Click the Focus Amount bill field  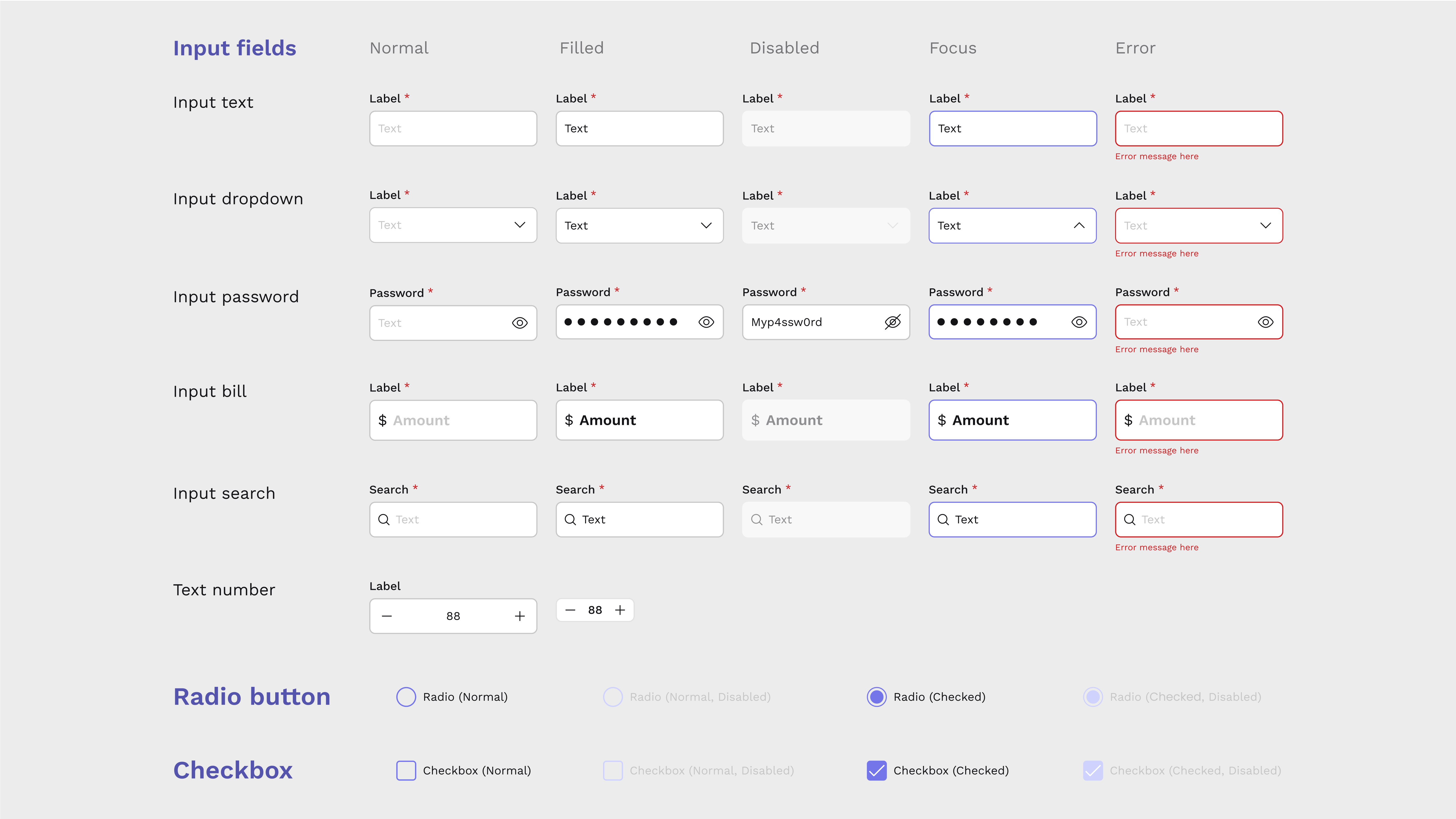pos(1013,420)
